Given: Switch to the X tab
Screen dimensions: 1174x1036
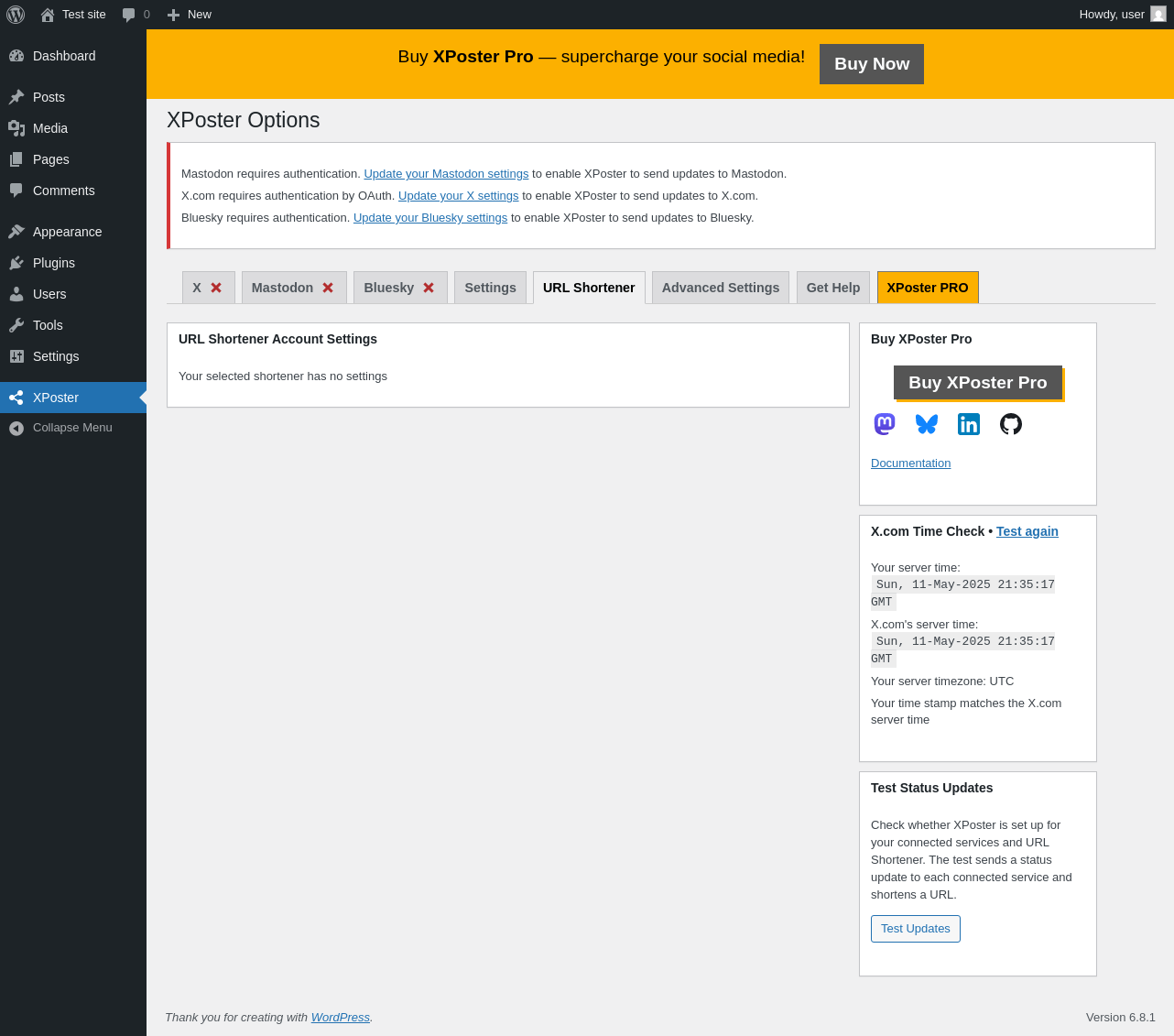Looking at the screenshot, I should point(209,288).
